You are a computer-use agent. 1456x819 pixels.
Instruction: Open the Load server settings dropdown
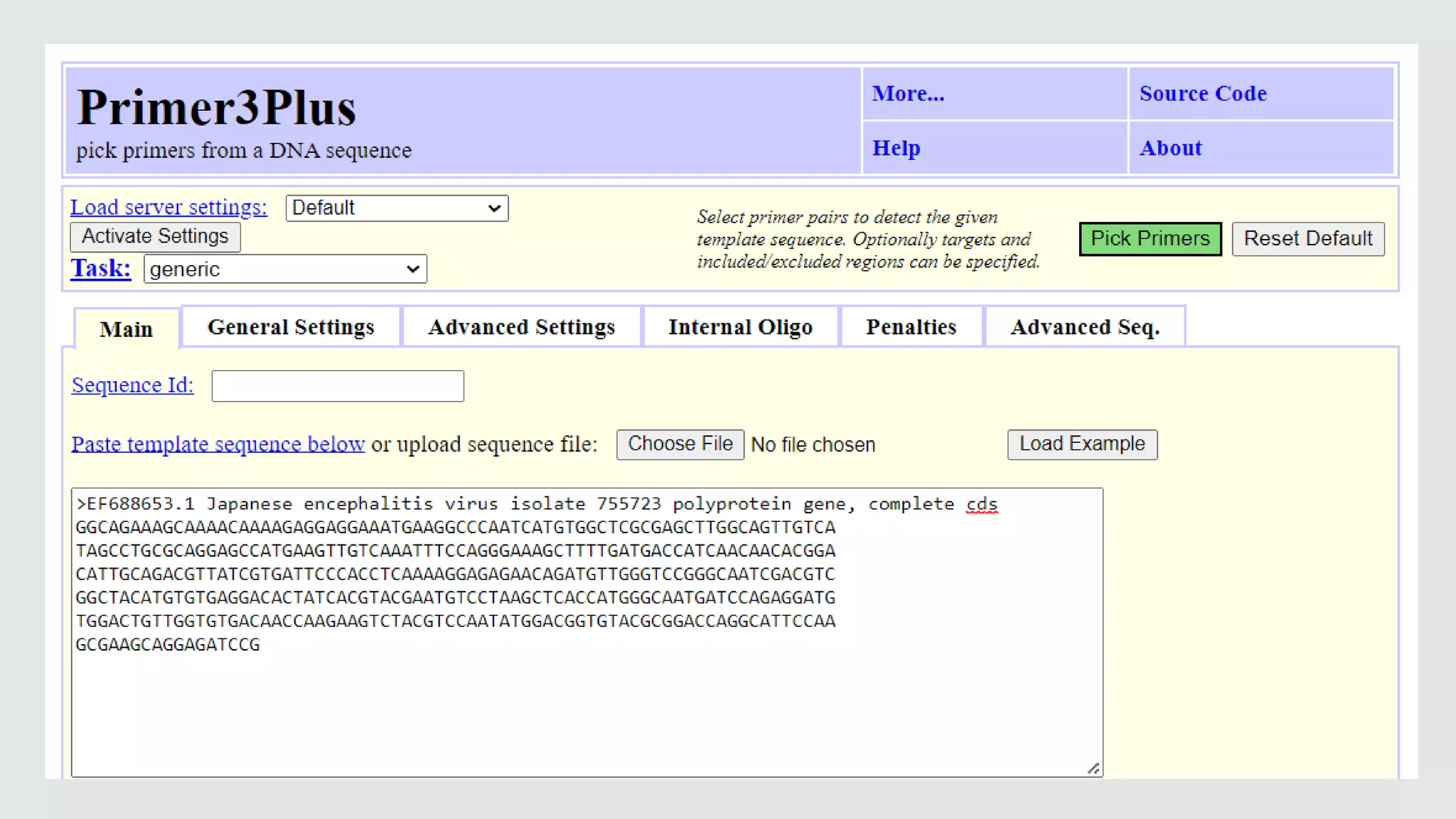tap(397, 208)
